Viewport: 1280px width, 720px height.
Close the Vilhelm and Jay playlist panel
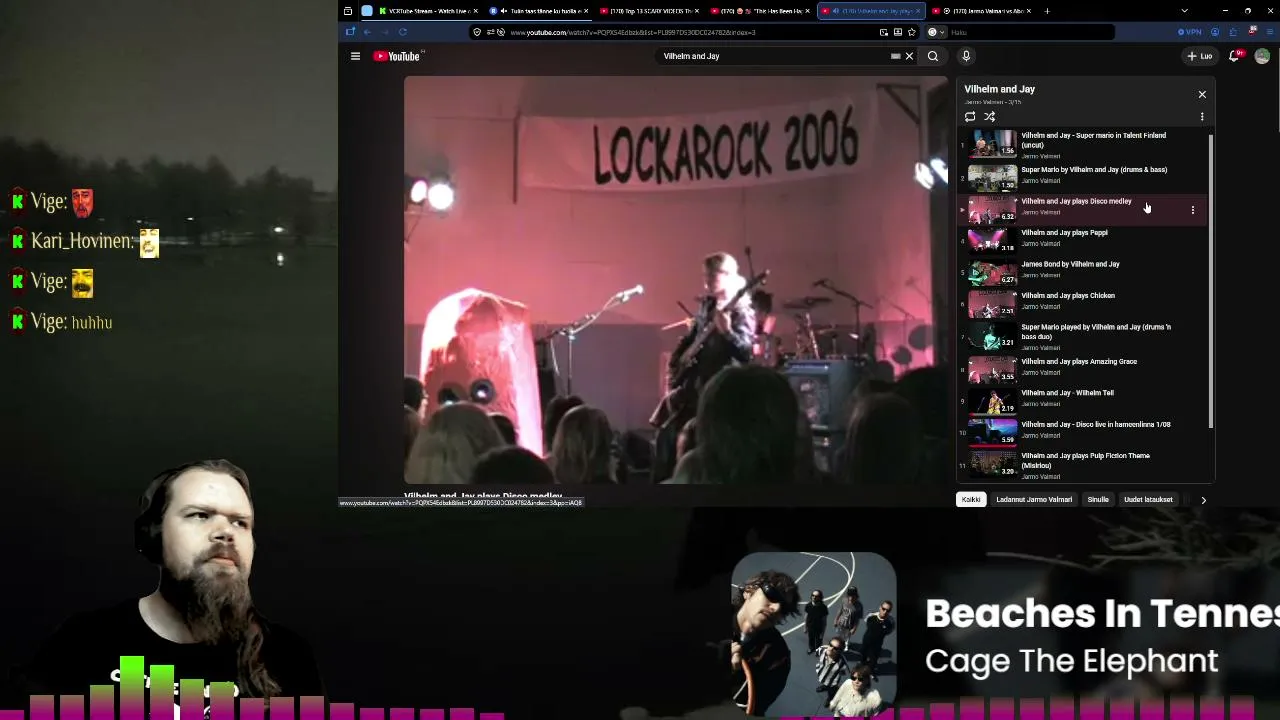(x=1202, y=94)
